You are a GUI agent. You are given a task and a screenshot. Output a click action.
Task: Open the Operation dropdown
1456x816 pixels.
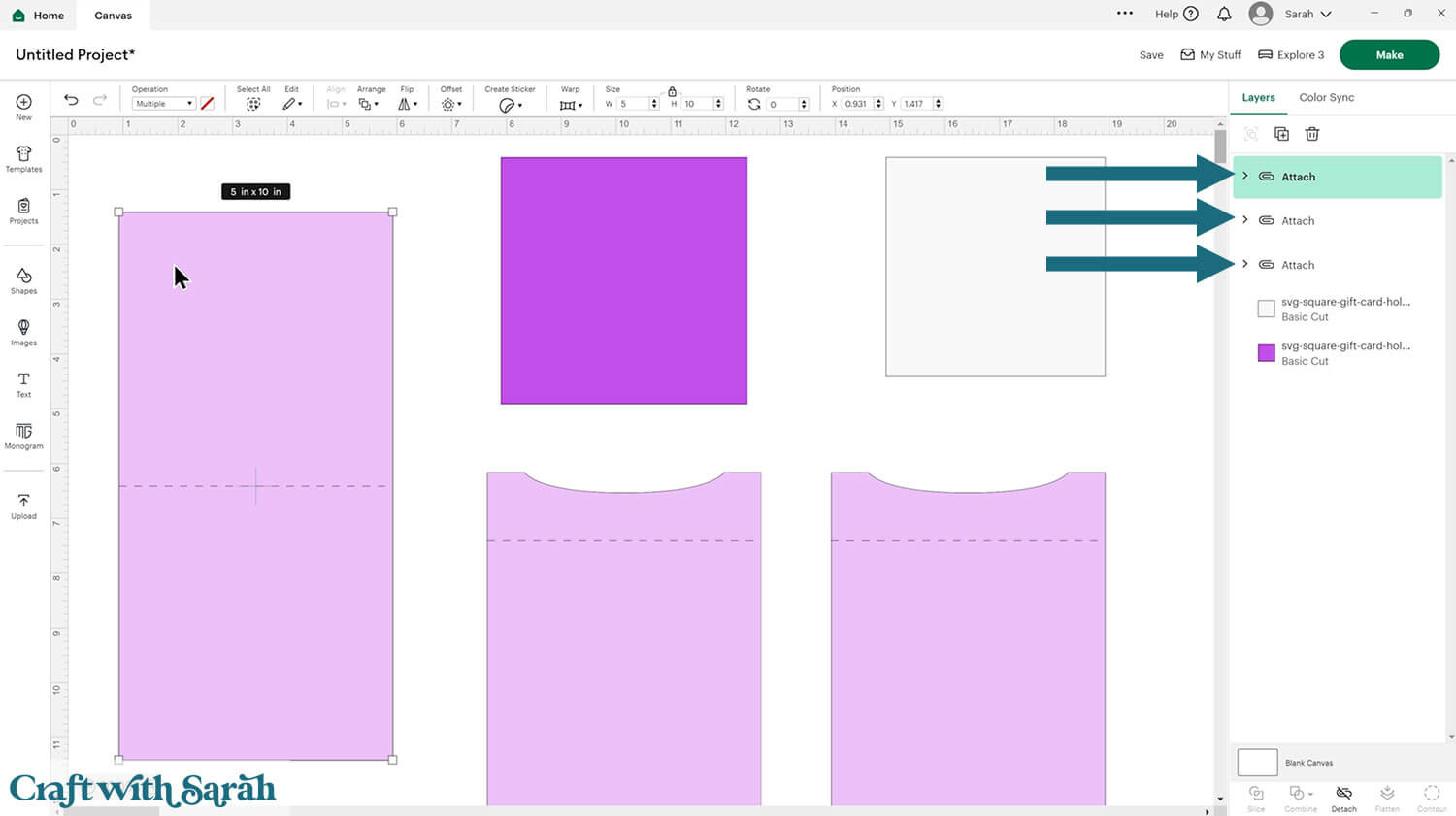[163, 104]
